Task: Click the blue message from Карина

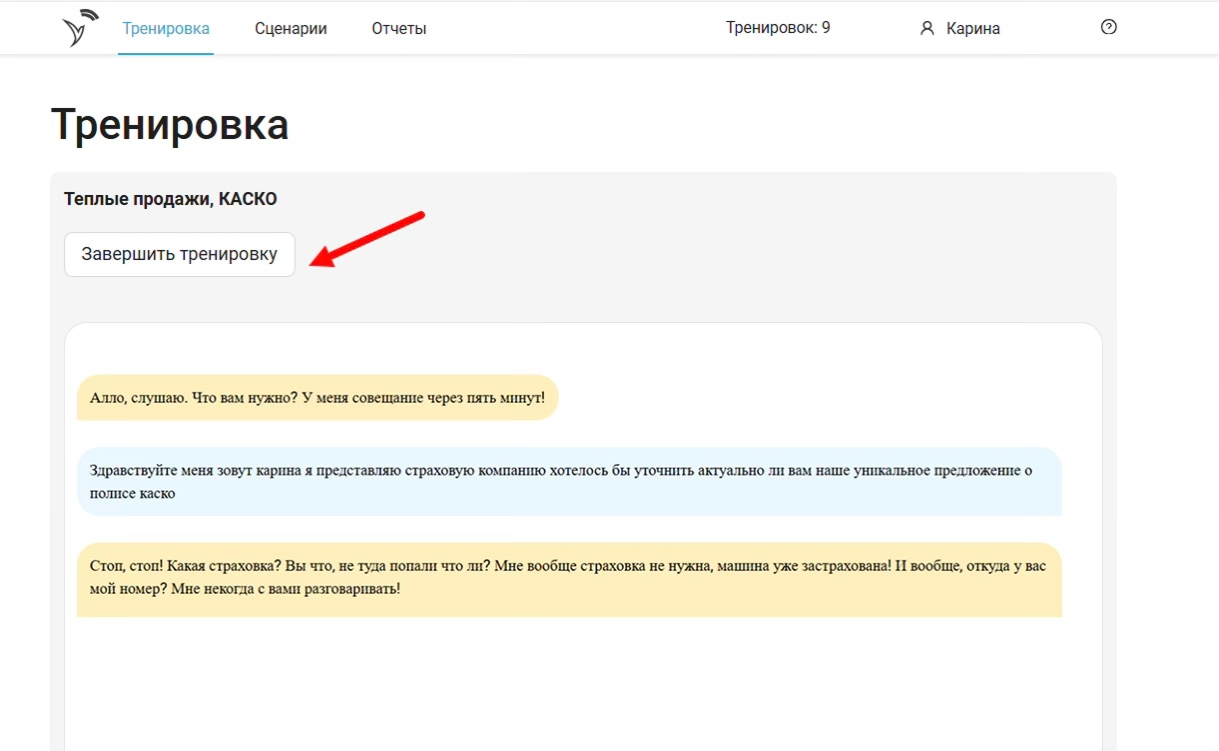Action: [x=569, y=481]
